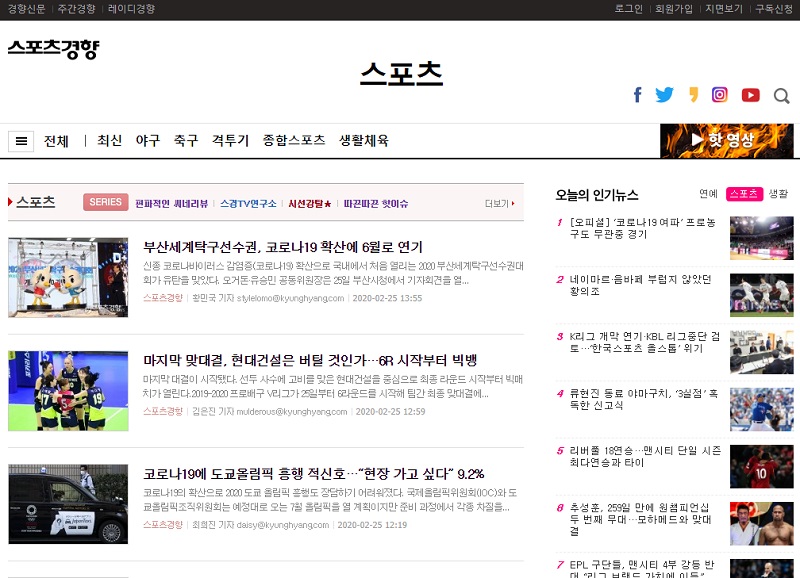This screenshot has width=800, height=578.
Task: Select the 종합스포츠 menu item
Action: 294,140
